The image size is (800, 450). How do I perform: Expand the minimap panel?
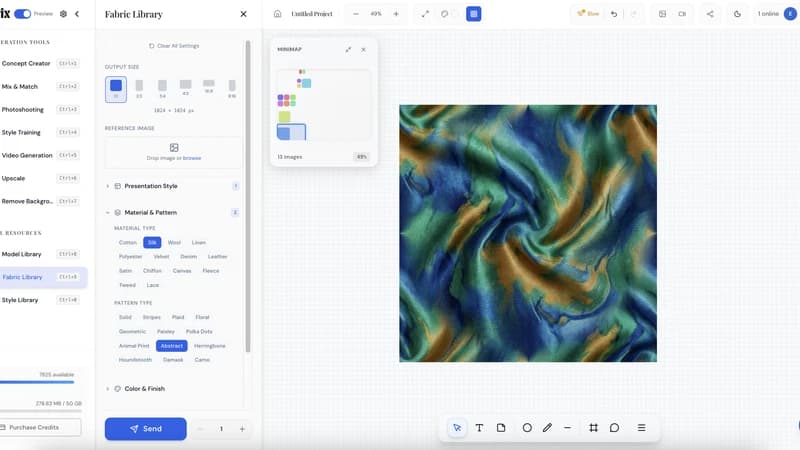coord(348,49)
